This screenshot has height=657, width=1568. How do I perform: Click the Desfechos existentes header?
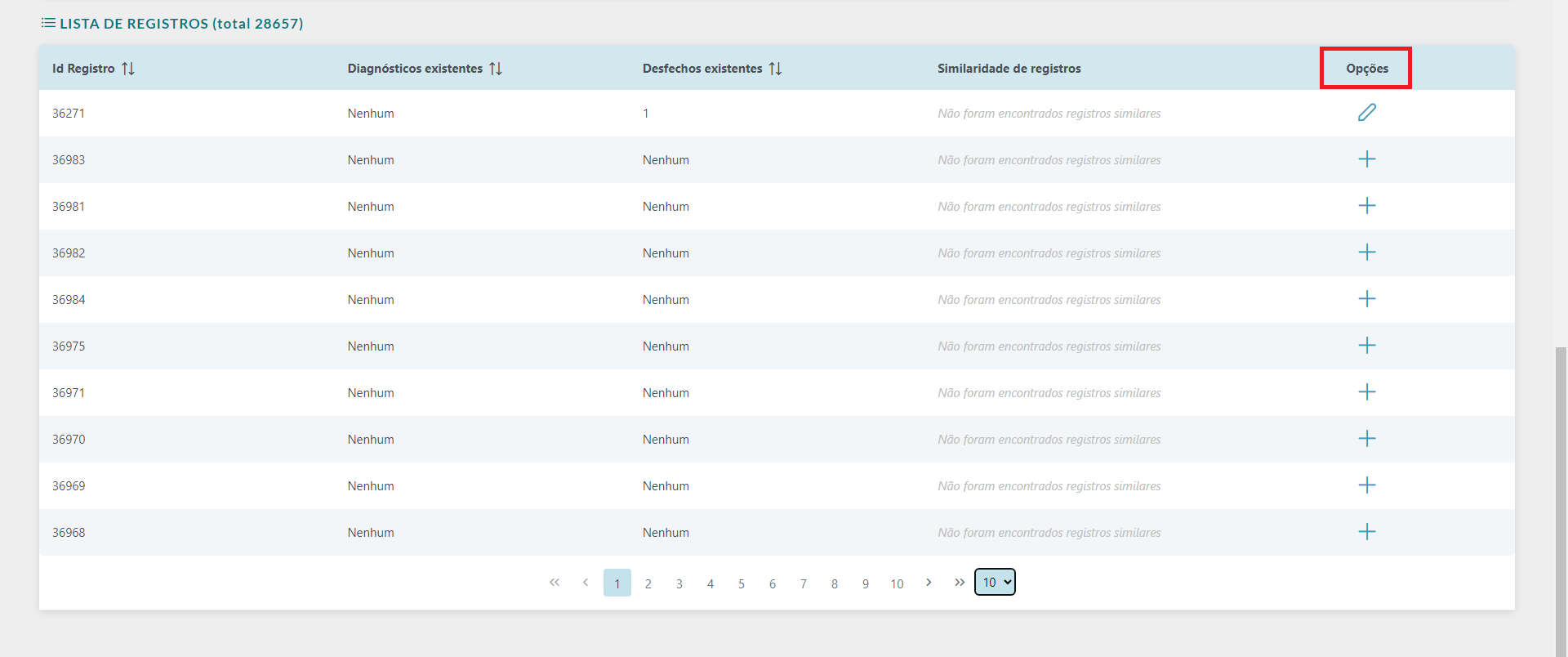point(702,69)
